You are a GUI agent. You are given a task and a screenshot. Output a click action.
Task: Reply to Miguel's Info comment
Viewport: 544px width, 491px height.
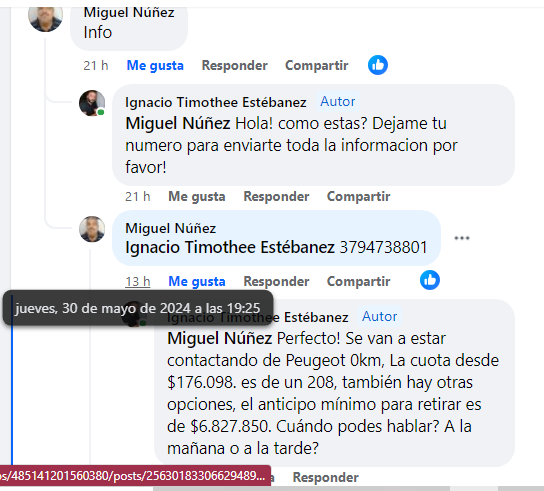click(235, 65)
